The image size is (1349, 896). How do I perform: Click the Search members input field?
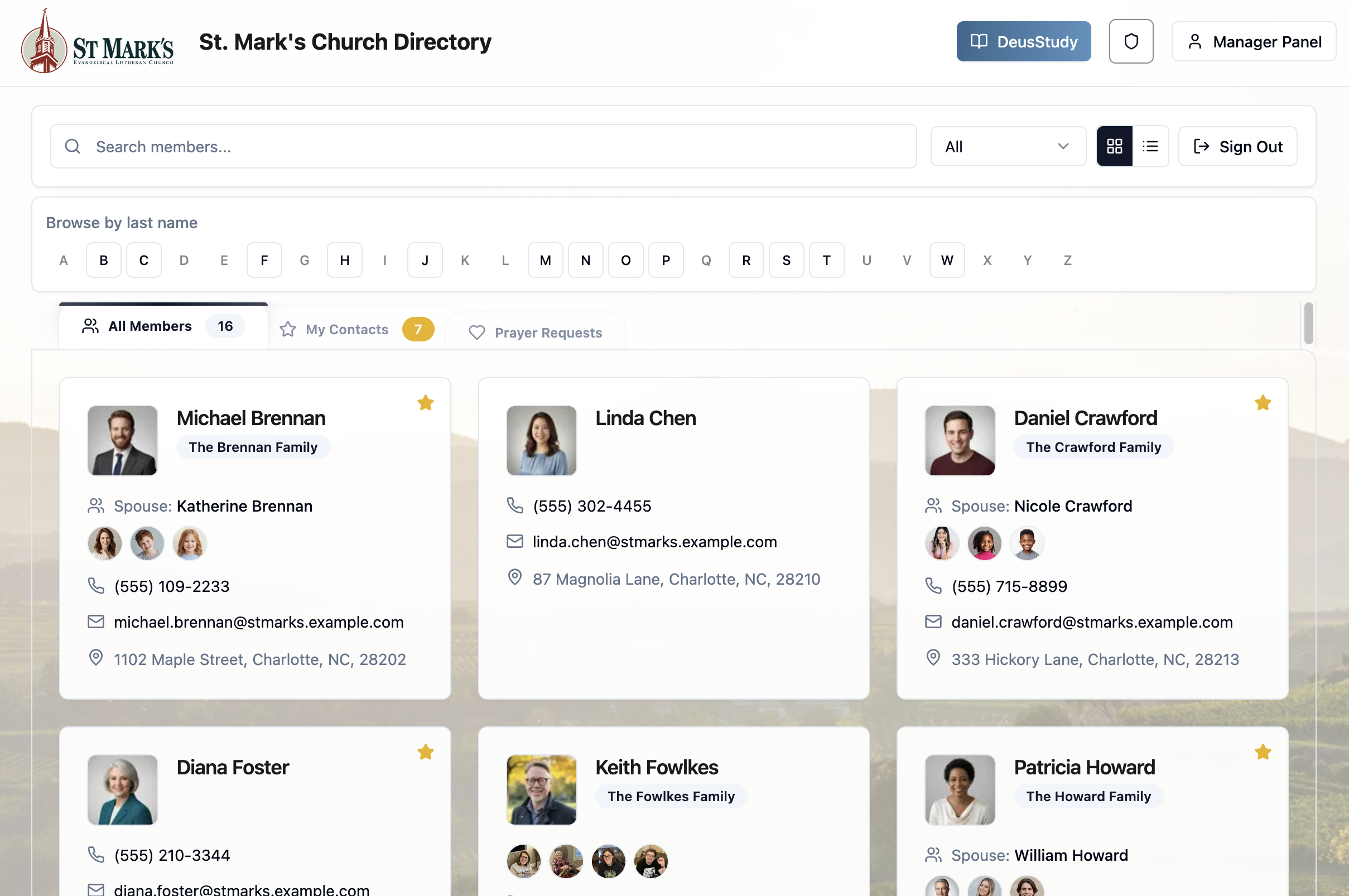[x=492, y=146]
